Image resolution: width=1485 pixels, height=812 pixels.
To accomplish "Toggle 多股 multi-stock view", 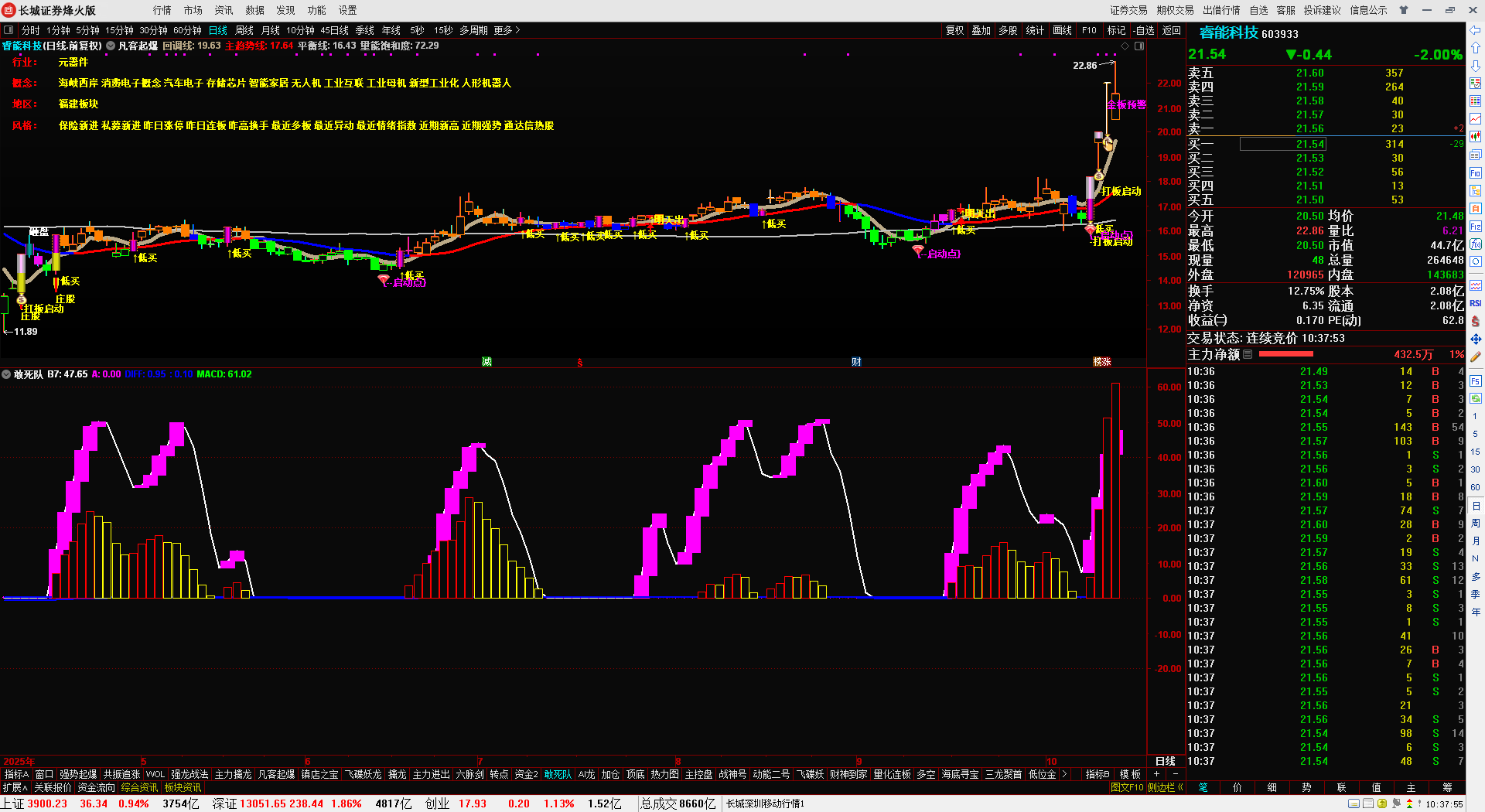I will coord(1008,30).
